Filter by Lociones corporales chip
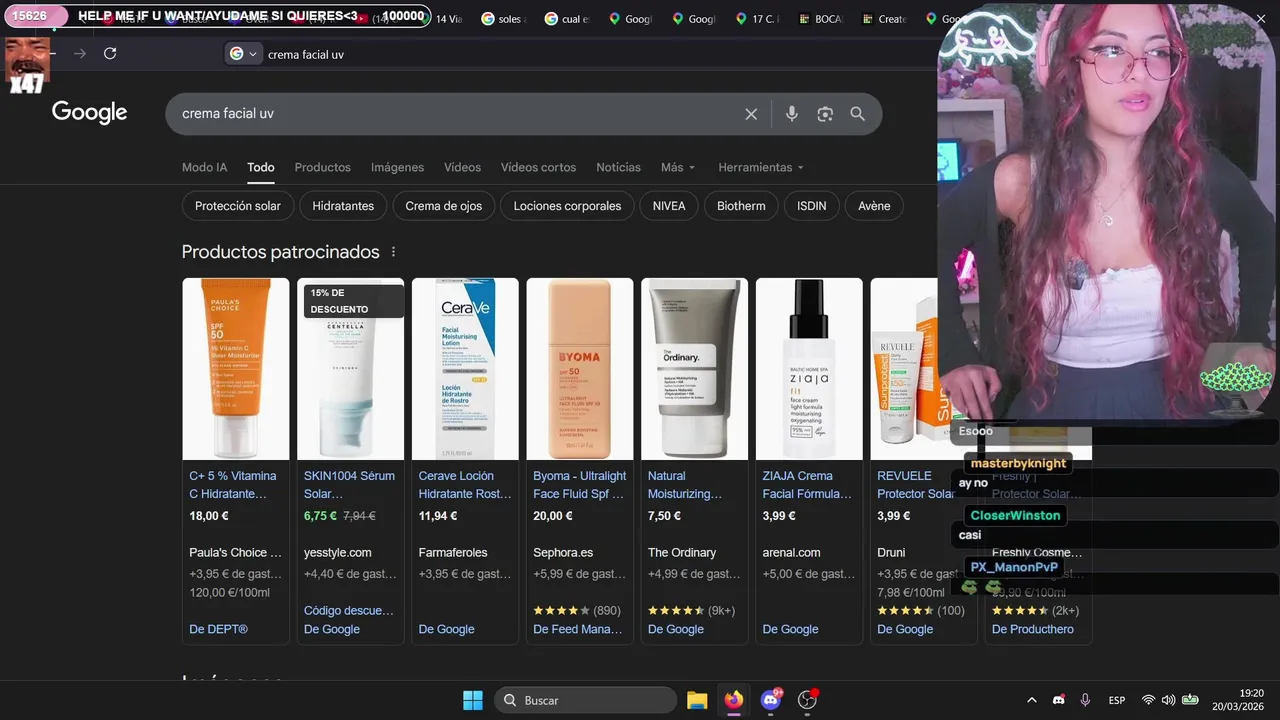Image resolution: width=1280 pixels, height=720 pixels. click(x=567, y=206)
